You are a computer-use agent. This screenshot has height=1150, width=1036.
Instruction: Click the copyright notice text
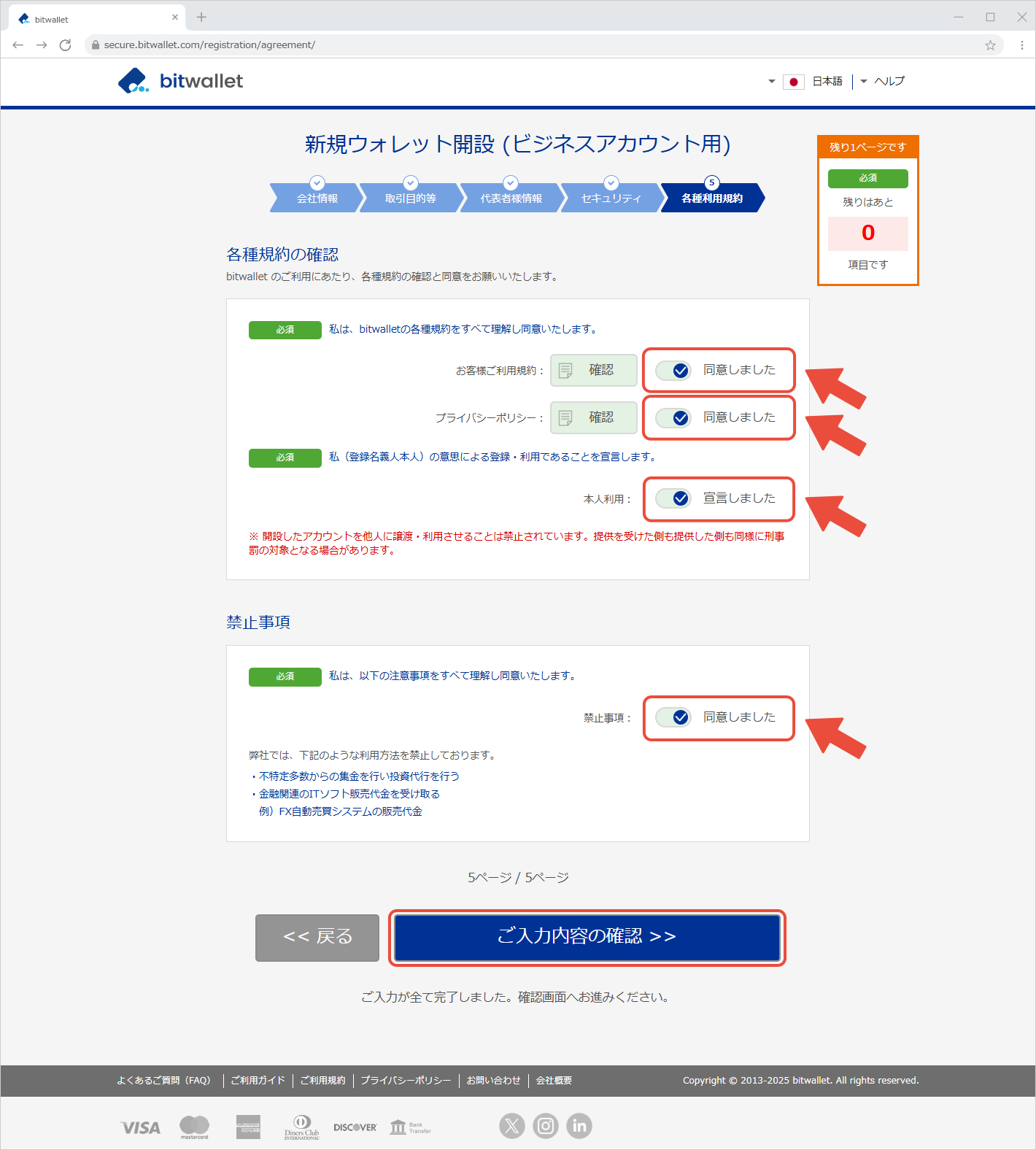[x=801, y=1081]
